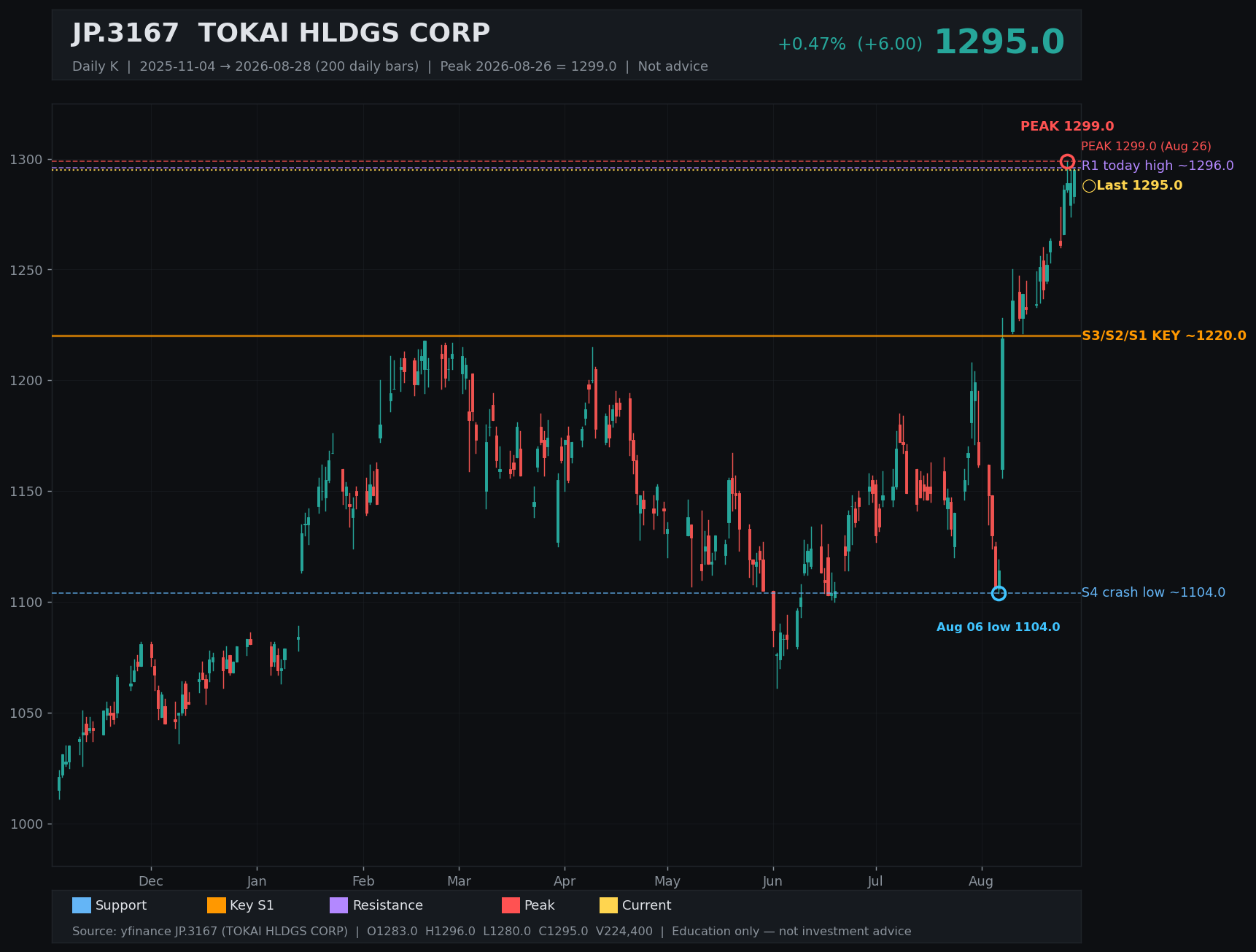Screen dimensions: 1256x952
Task: Click the Dec x-axis month label
Action: (151, 881)
